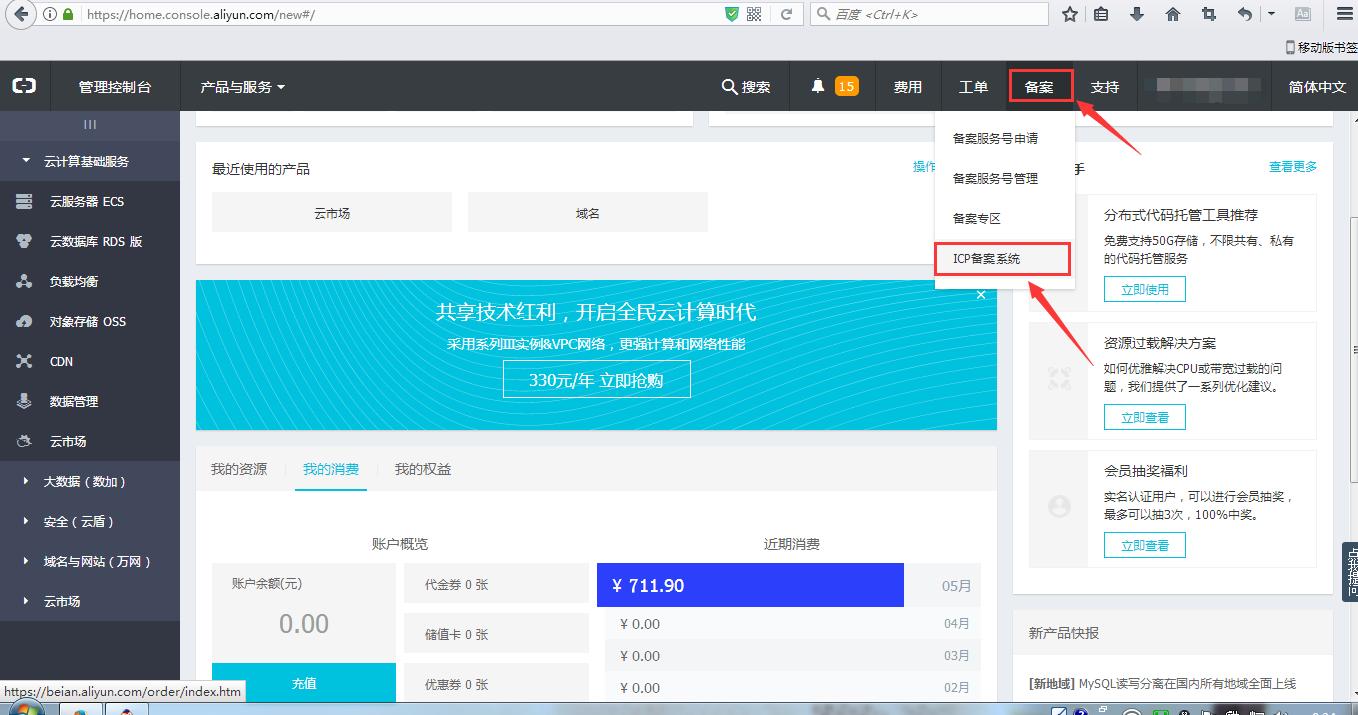Expand 大数据（数加）sidebar group
1358x715 pixels.
[x=84, y=481]
